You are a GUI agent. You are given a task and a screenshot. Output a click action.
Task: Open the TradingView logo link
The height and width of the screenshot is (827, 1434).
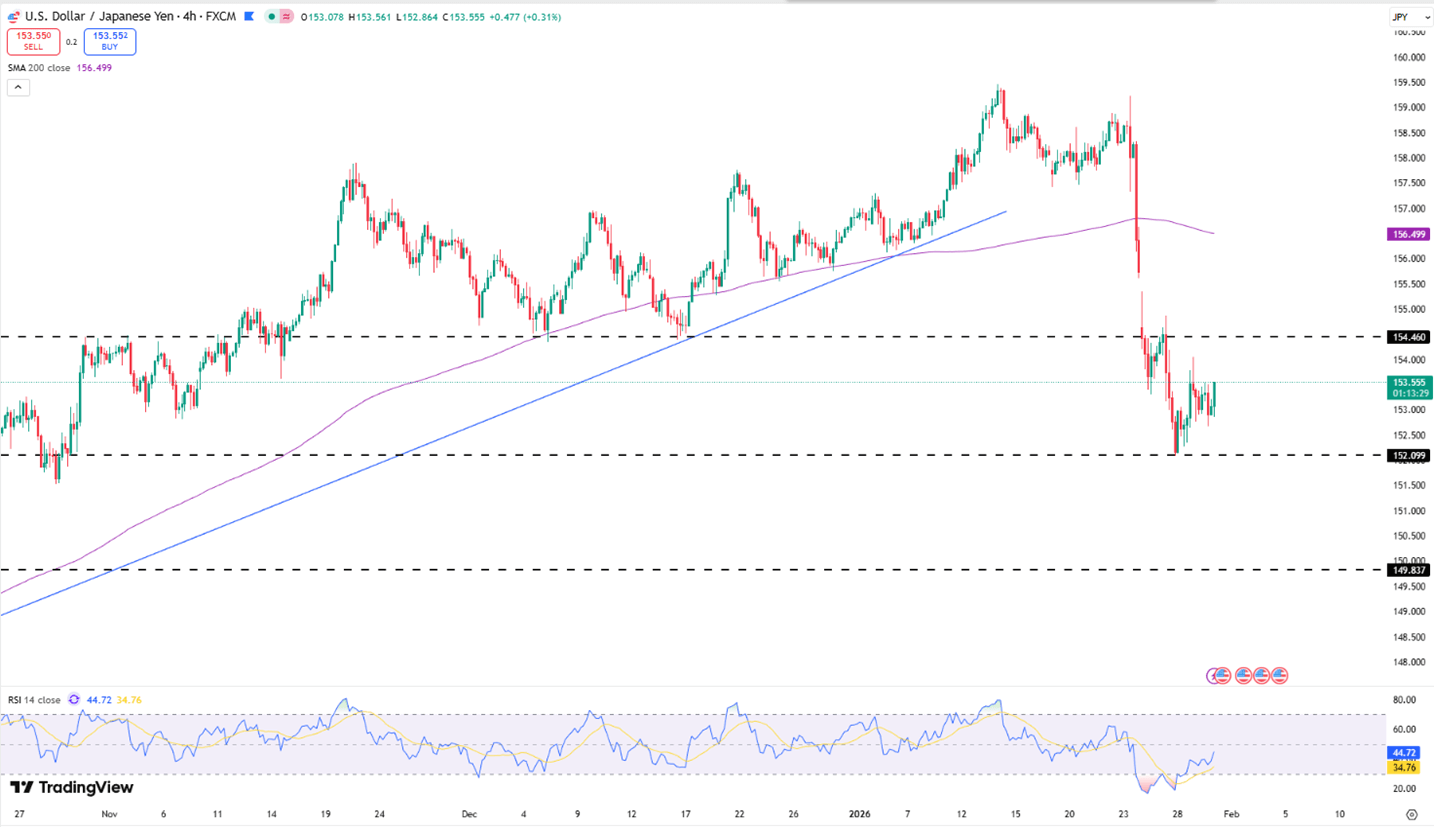(x=71, y=787)
